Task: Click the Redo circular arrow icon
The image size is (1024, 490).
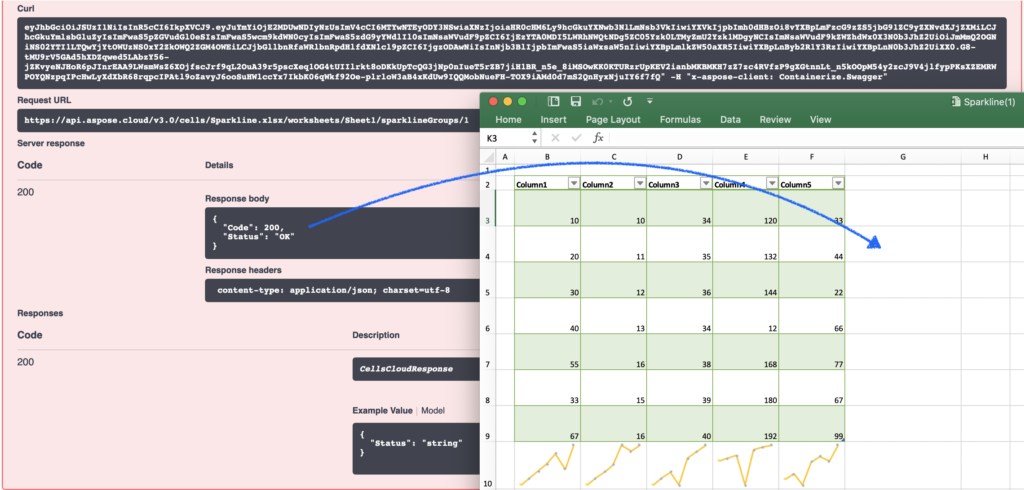Action: coord(627,101)
